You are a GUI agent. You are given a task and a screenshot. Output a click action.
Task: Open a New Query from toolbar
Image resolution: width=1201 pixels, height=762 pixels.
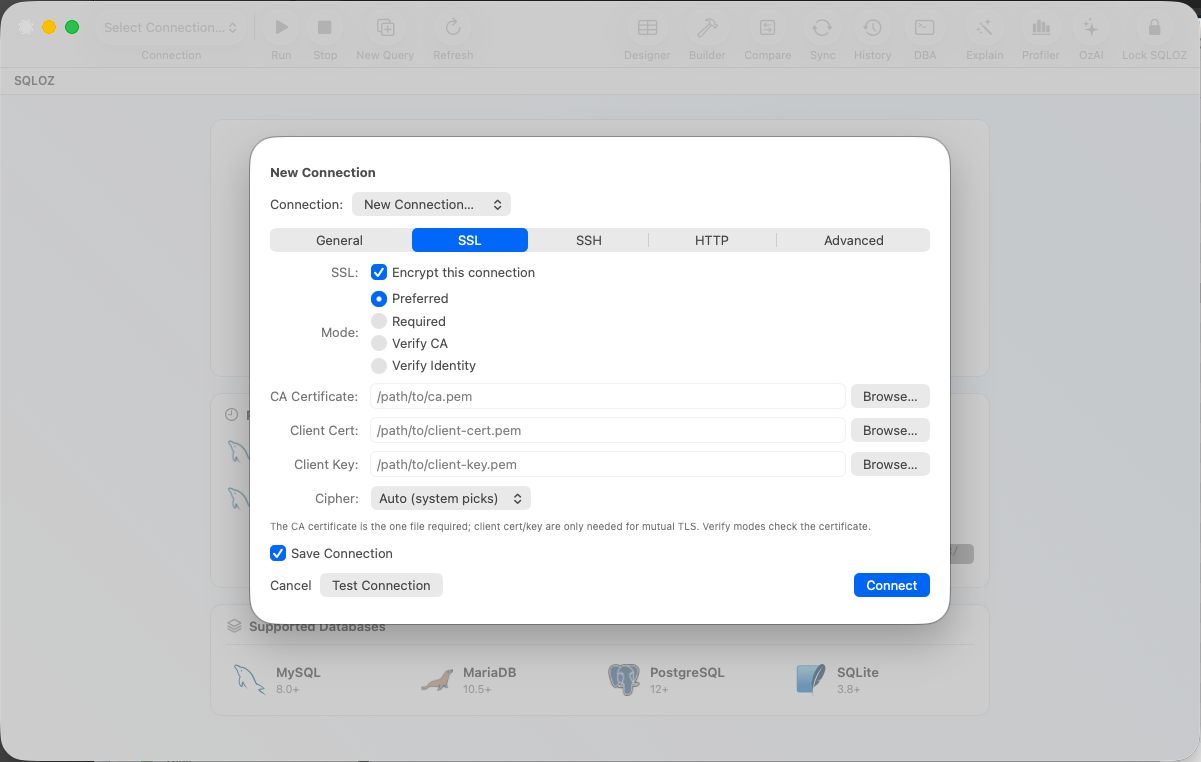point(385,28)
